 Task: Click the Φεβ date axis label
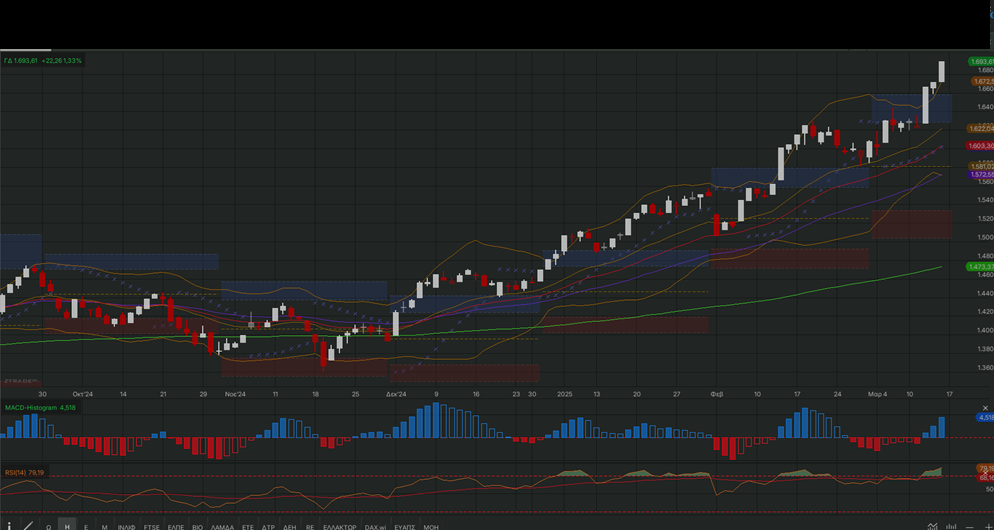(717, 394)
